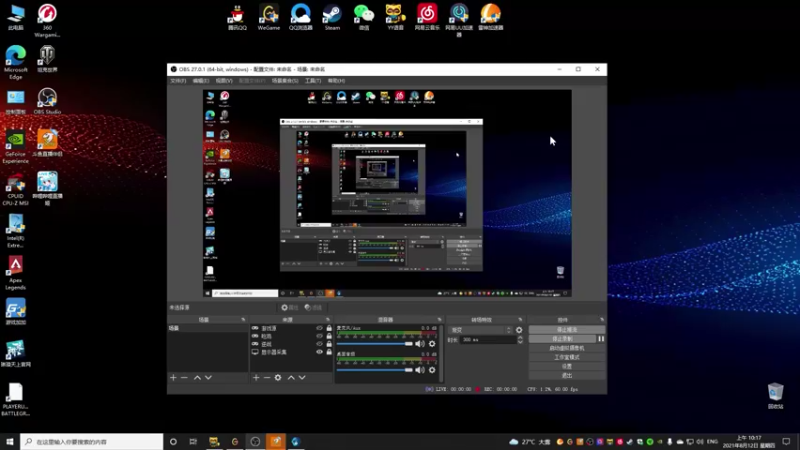
Task: Open the Windows Start menu
Action: [x=10, y=442]
